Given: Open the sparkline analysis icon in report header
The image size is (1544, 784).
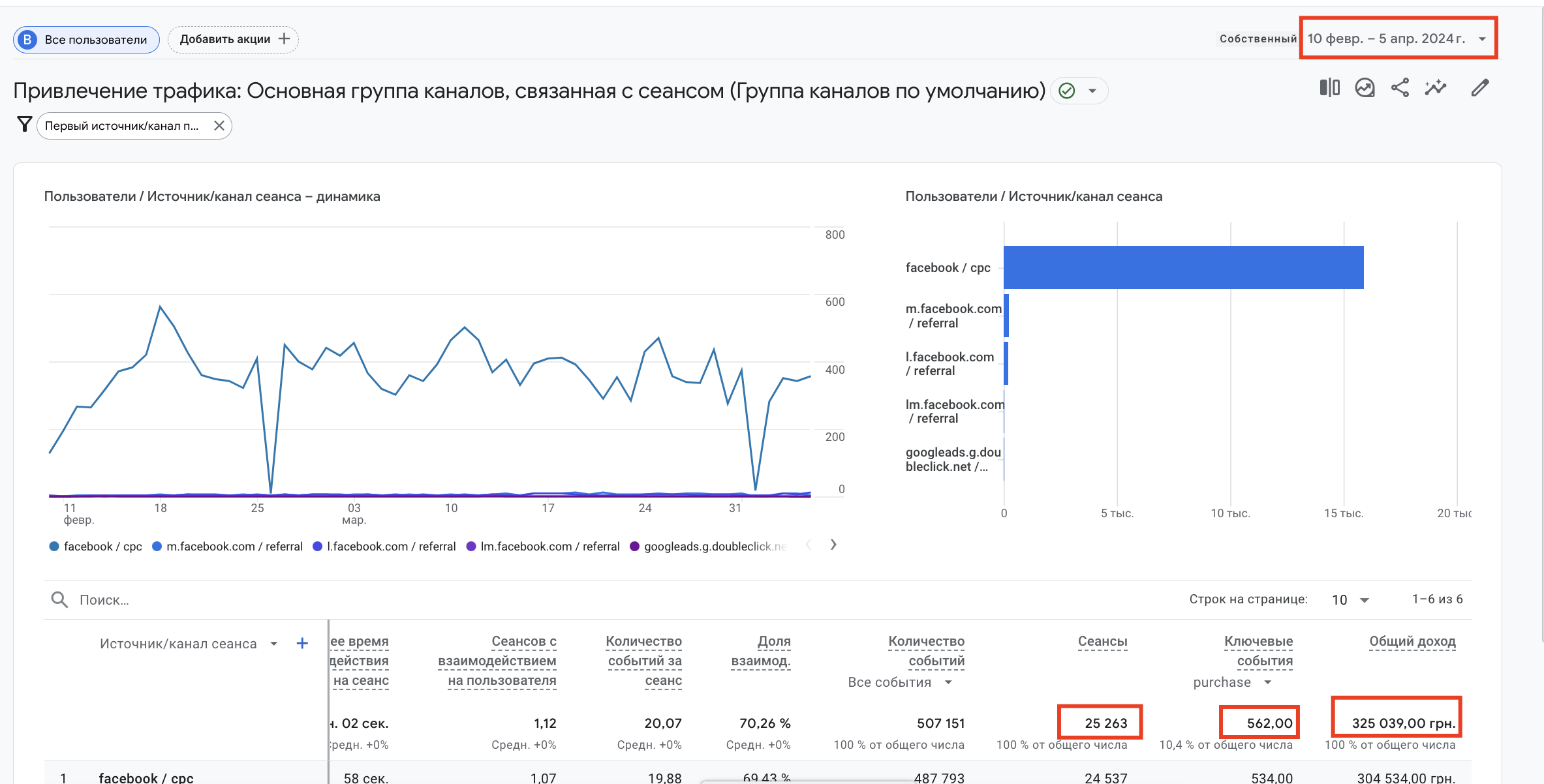Looking at the screenshot, I should [1436, 88].
